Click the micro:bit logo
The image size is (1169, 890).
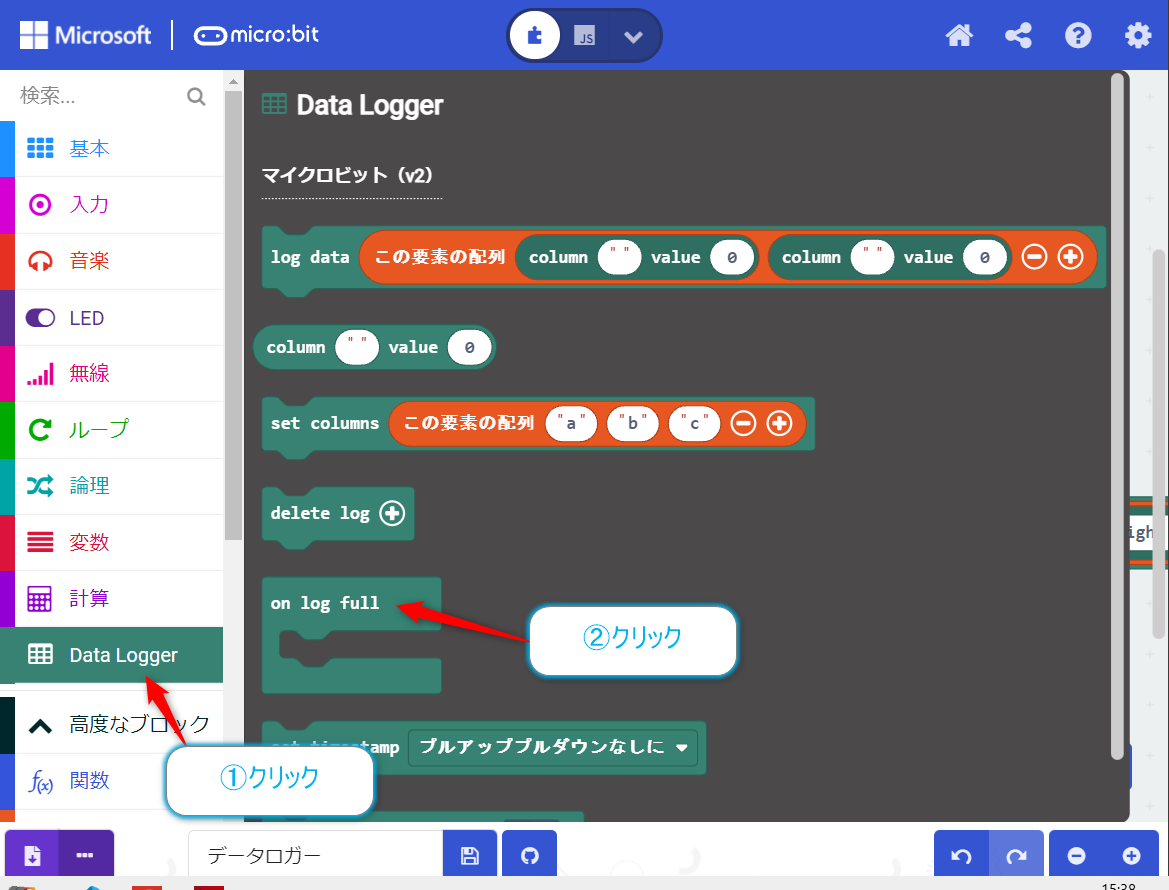256,35
